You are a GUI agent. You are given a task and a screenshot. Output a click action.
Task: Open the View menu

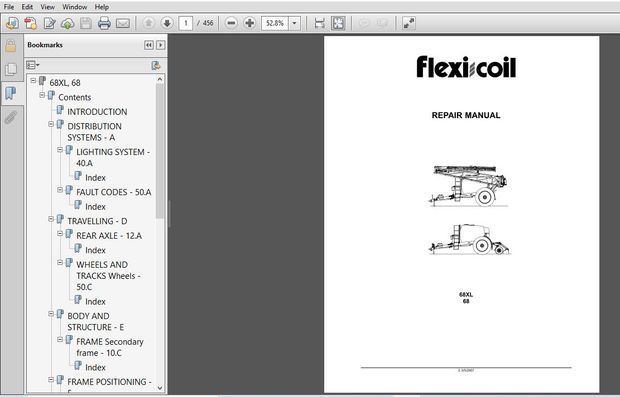coord(47,7)
